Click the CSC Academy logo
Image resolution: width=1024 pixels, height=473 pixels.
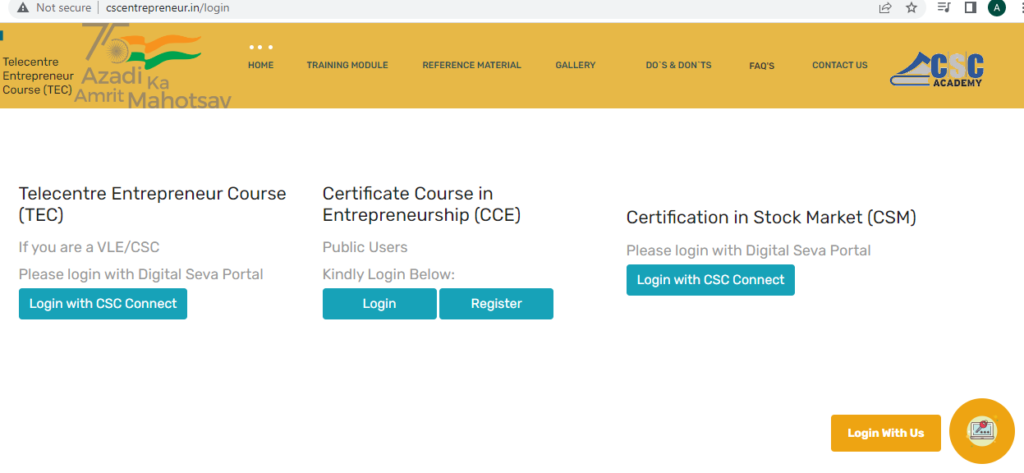[x=937, y=69]
